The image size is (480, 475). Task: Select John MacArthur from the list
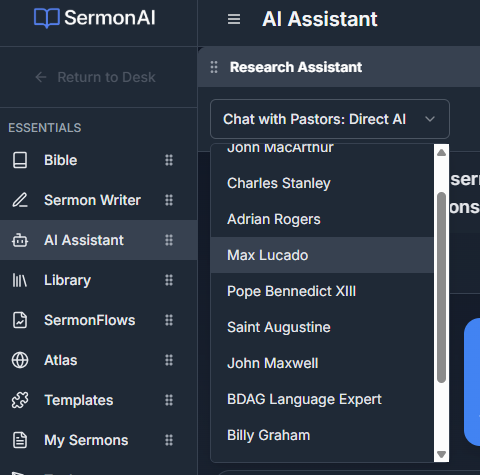(322, 148)
